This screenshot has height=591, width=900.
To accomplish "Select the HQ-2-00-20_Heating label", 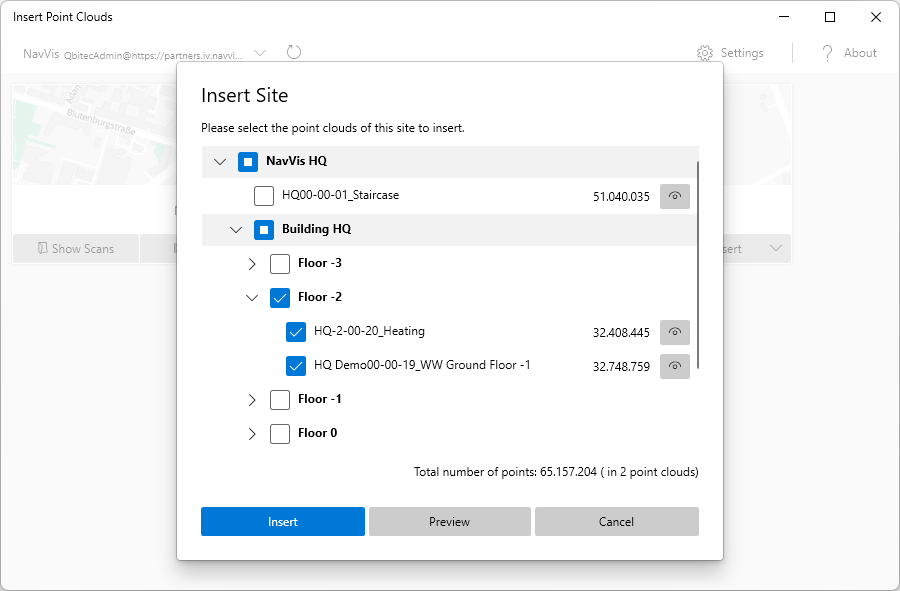I will [369, 331].
